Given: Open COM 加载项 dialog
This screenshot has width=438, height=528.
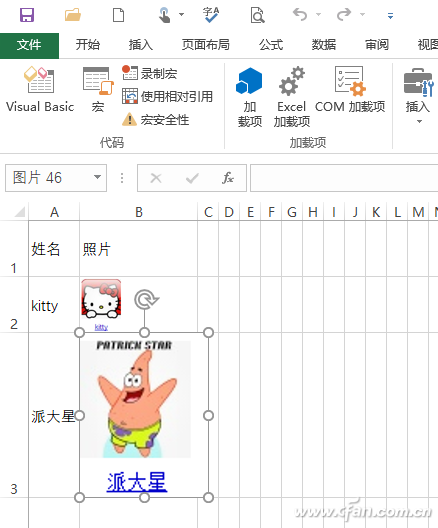Looking at the screenshot, I should (350, 90).
